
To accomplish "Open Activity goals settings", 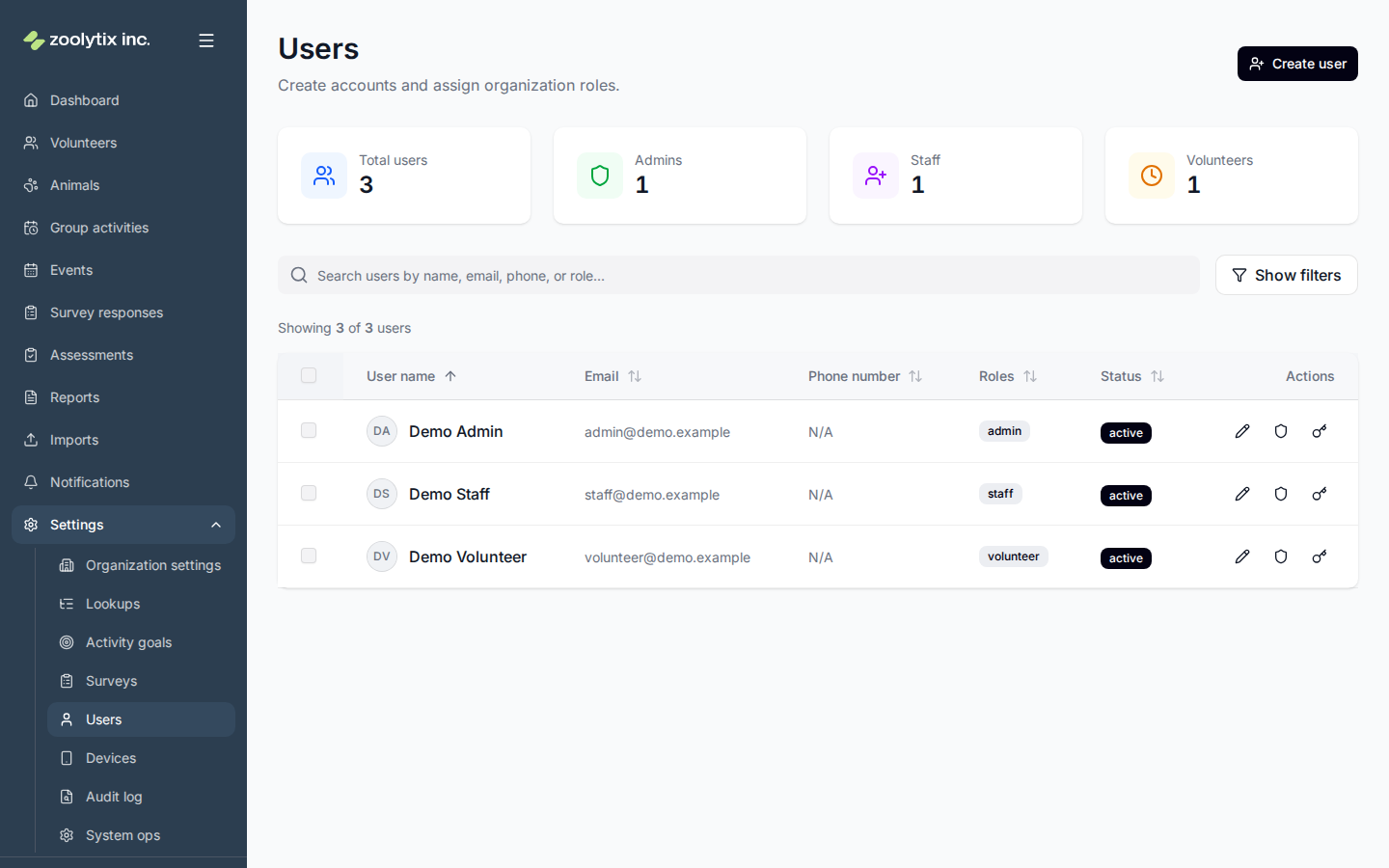I will tap(141, 642).
